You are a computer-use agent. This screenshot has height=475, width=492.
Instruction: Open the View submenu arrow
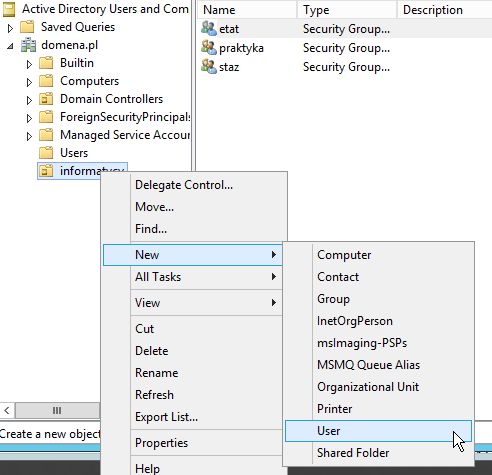tap(274, 303)
